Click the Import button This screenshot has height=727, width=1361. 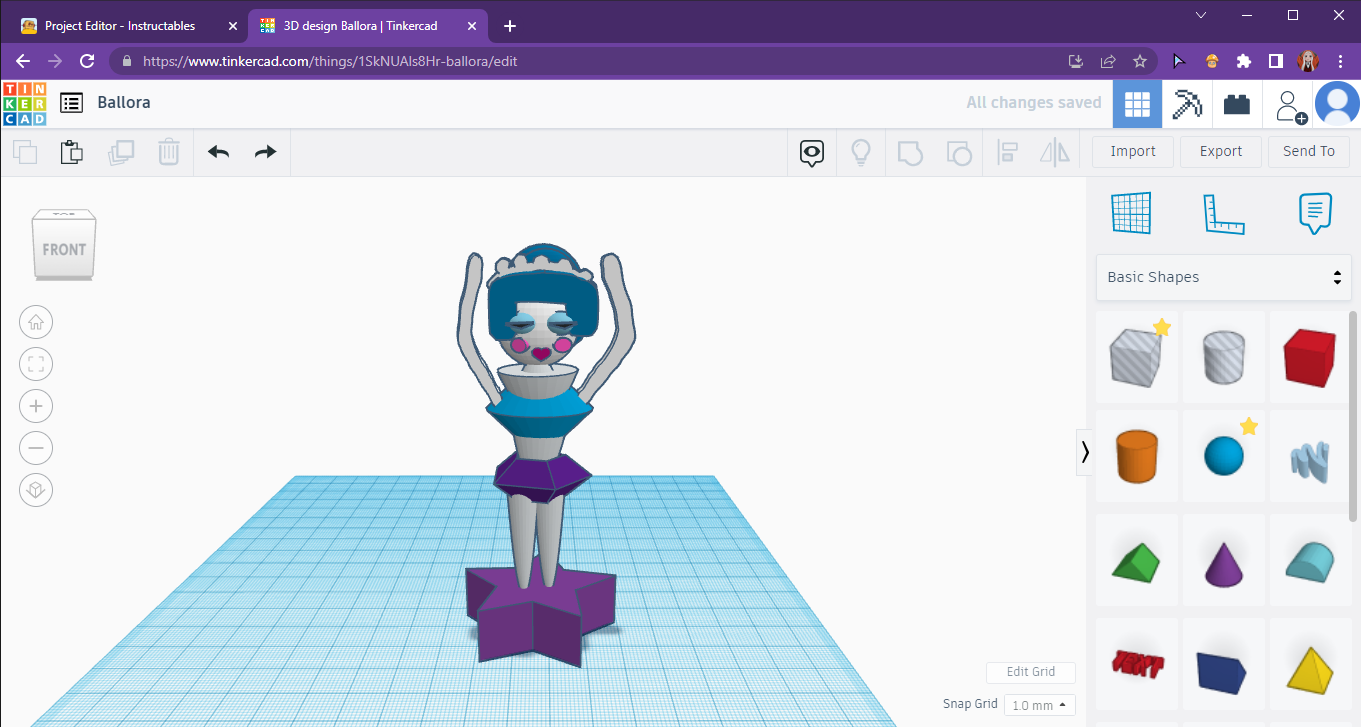[1133, 152]
